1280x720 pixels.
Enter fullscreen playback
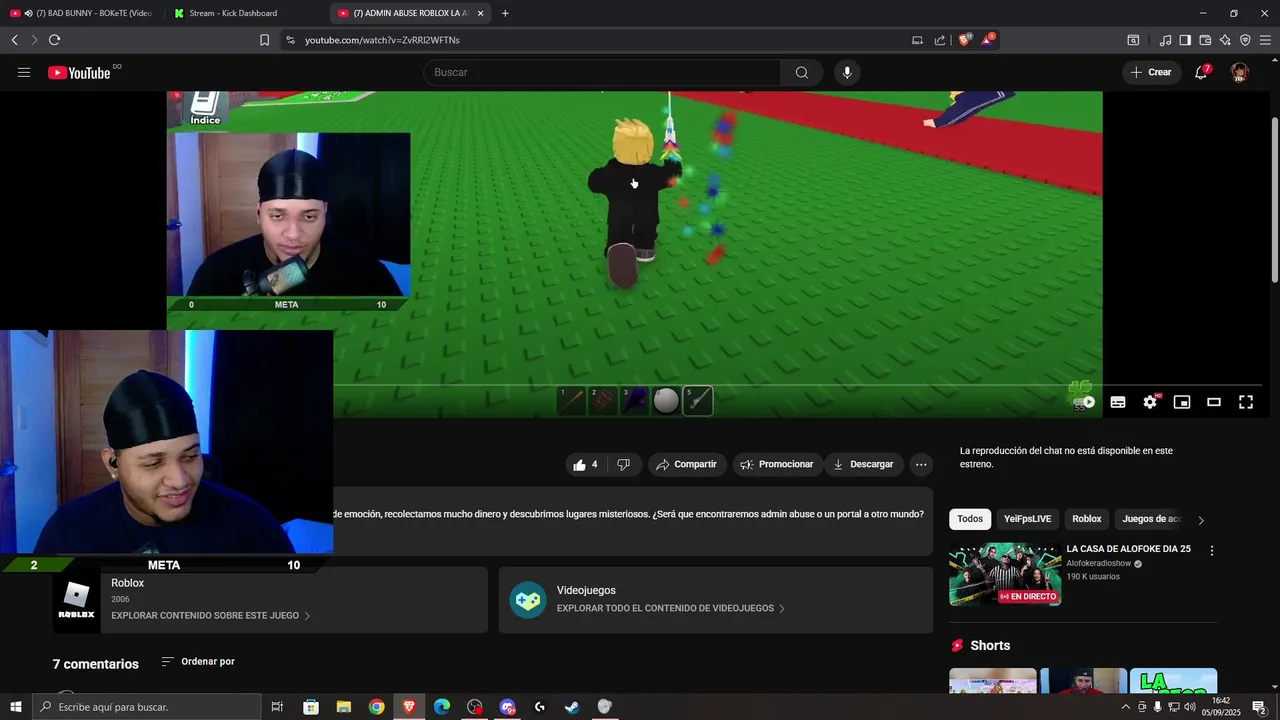pos(1246,402)
